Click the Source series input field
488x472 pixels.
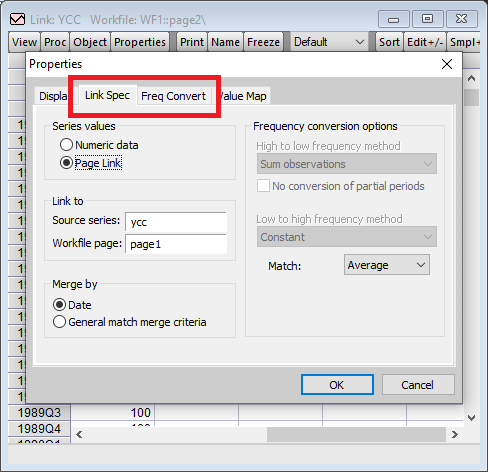pyautogui.click(x=176, y=222)
